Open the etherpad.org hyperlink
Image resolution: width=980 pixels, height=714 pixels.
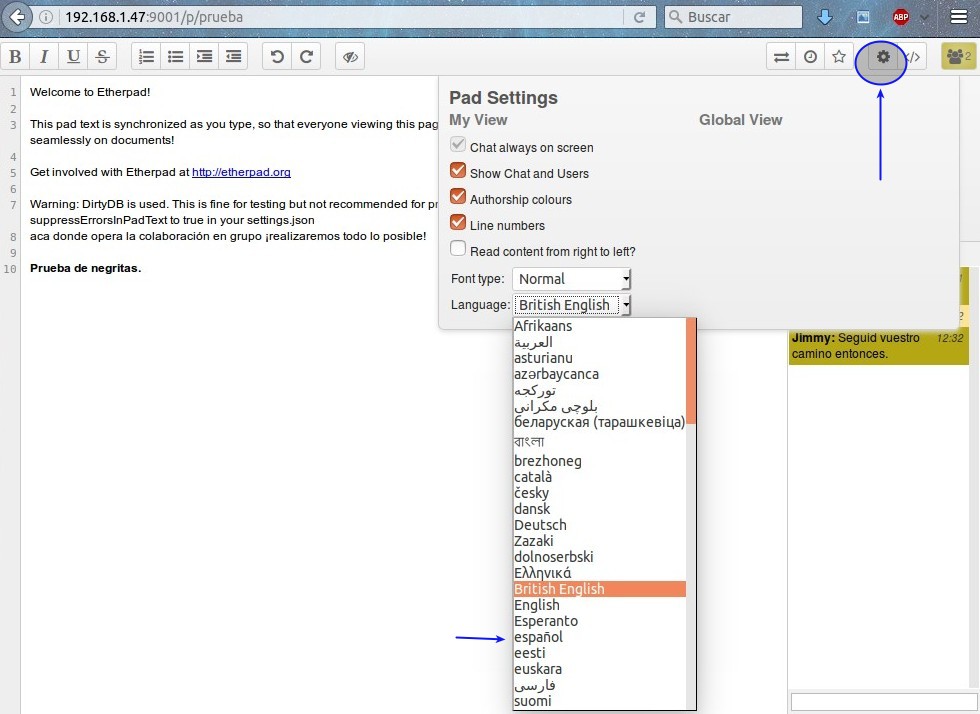(241, 172)
